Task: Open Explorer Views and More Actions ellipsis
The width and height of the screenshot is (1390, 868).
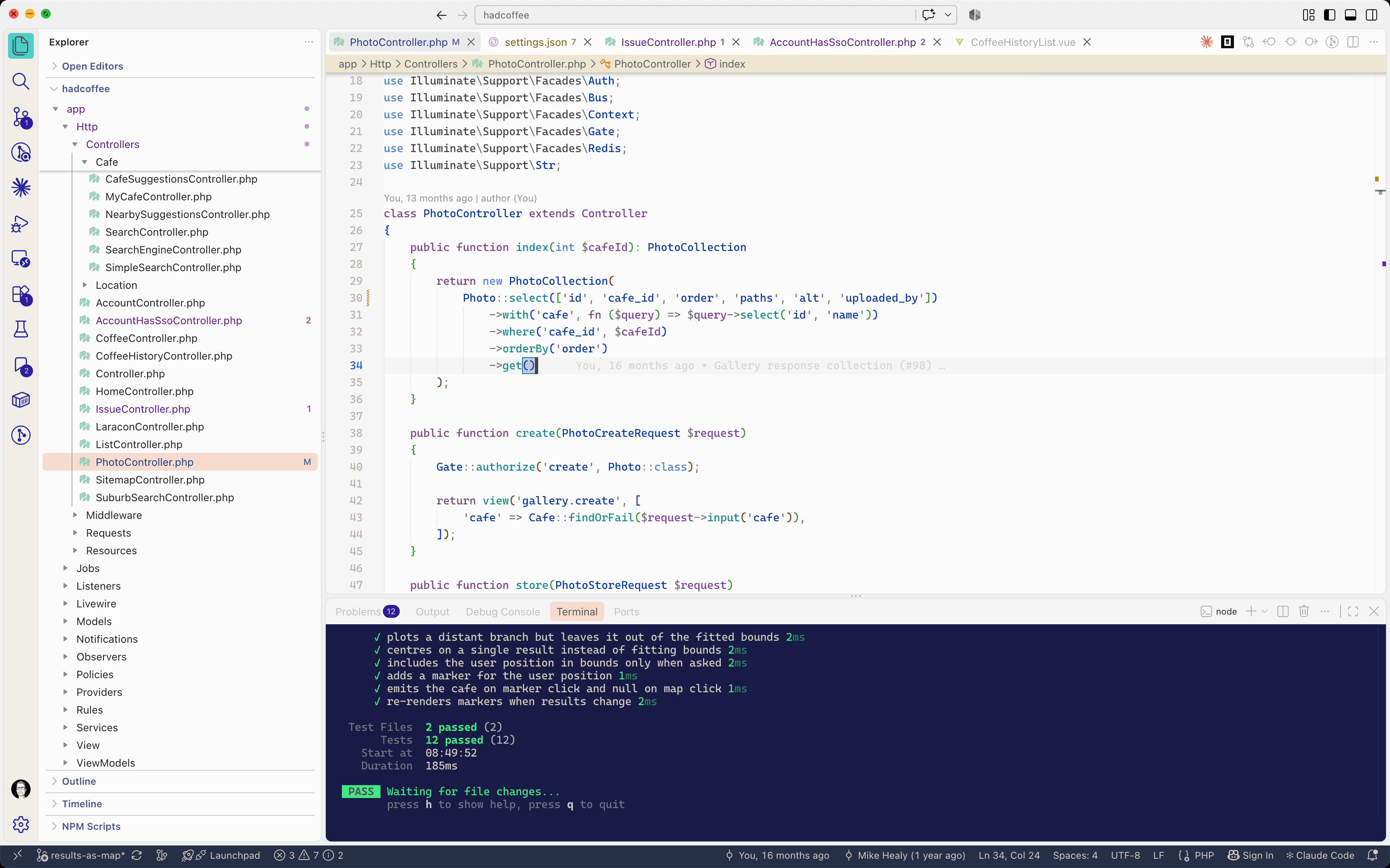Action: tap(309, 42)
